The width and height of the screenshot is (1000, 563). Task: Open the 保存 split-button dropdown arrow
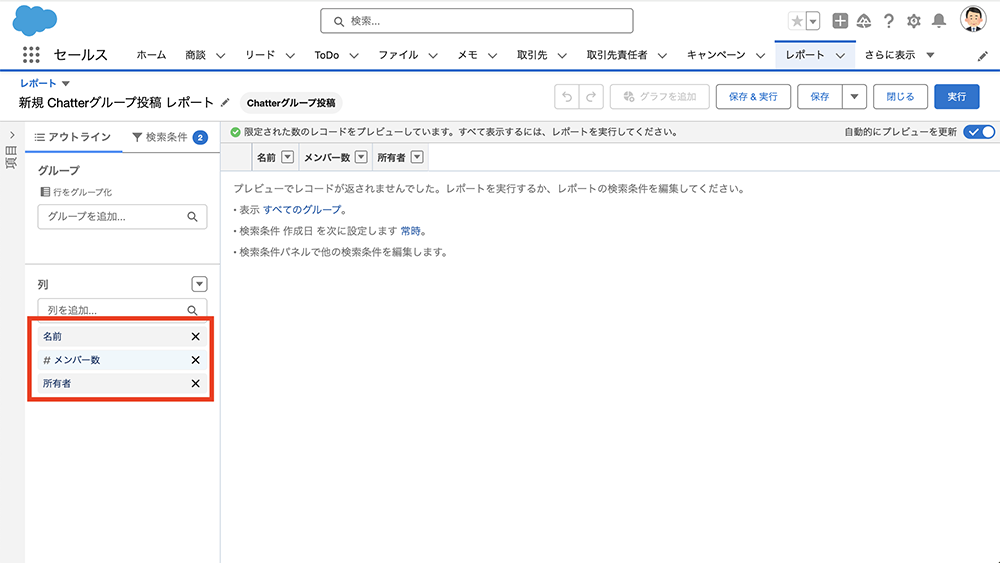coord(854,97)
